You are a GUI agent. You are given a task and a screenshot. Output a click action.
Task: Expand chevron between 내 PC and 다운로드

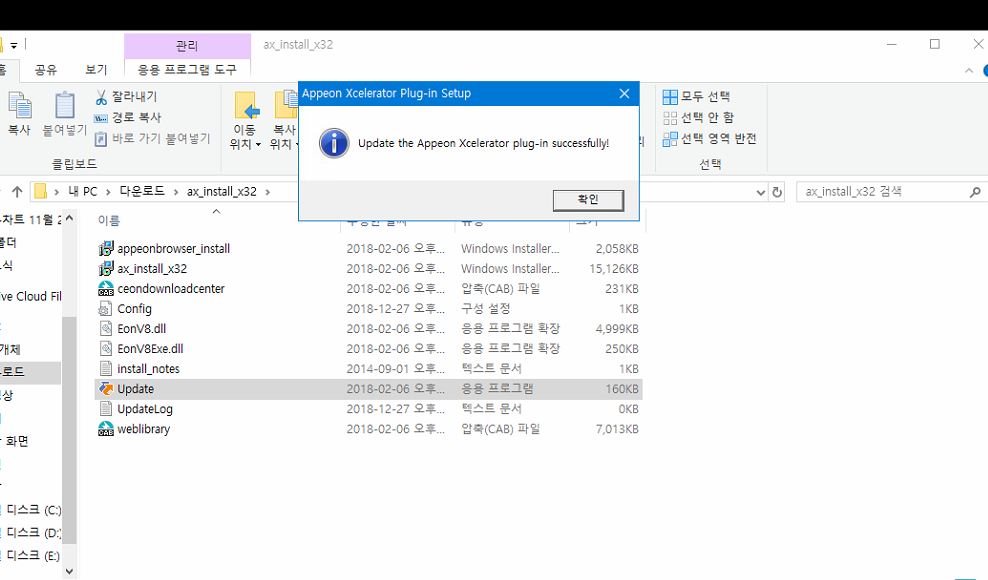click(x=108, y=192)
